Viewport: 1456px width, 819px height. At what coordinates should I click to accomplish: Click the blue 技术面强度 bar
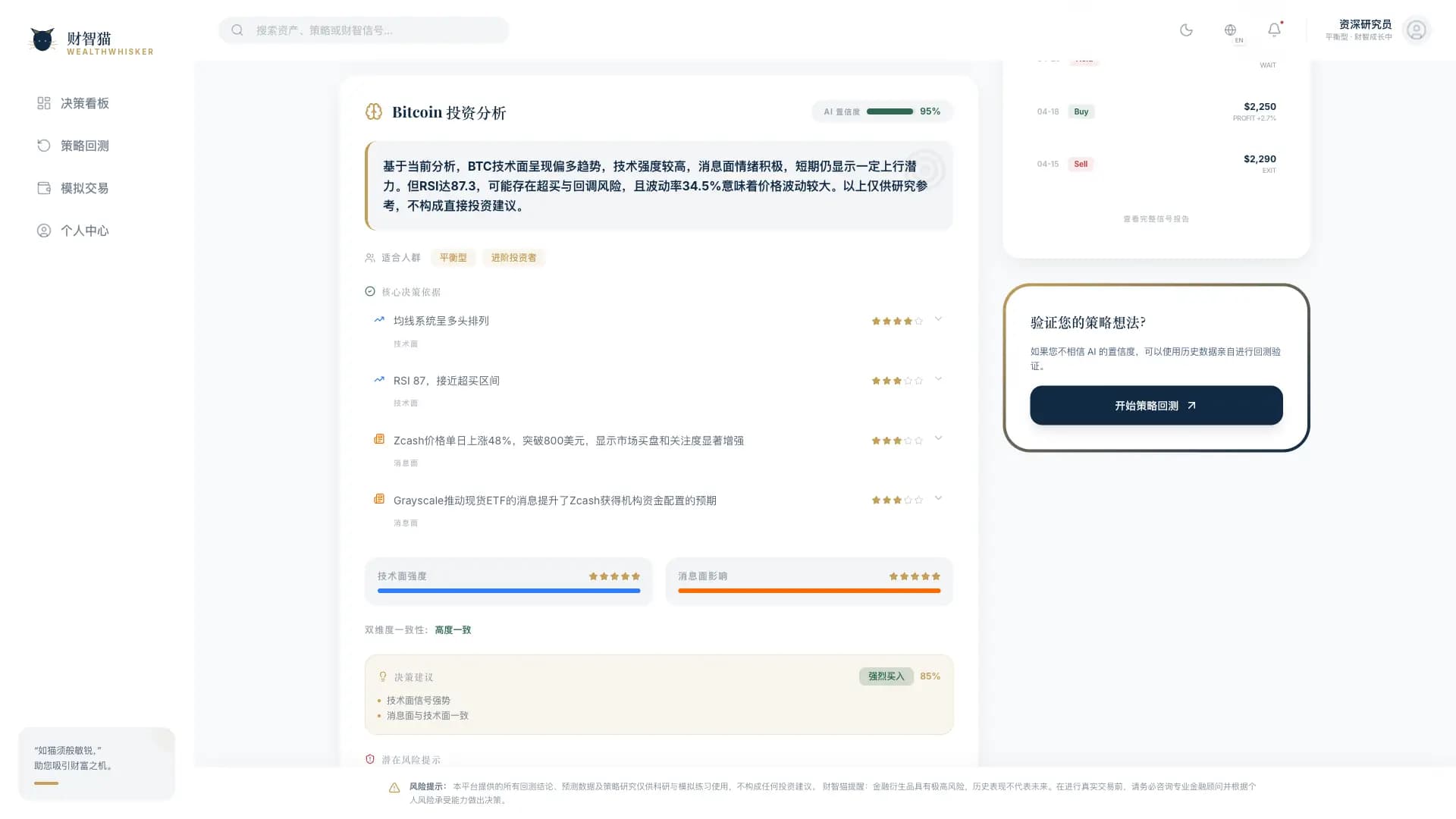tap(509, 591)
